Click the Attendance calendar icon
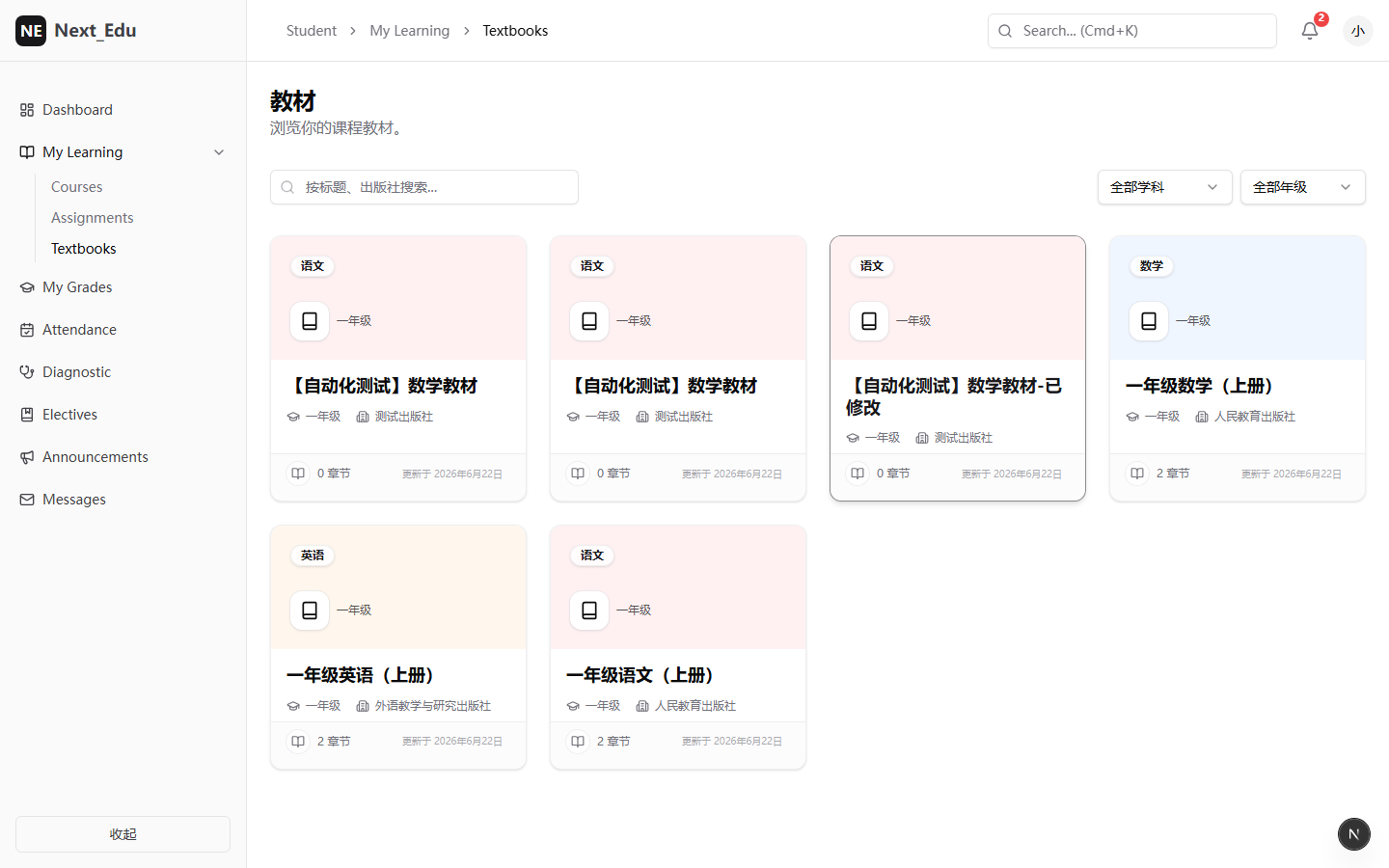This screenshot has height=868, width=1389. (x=27, y=330)
